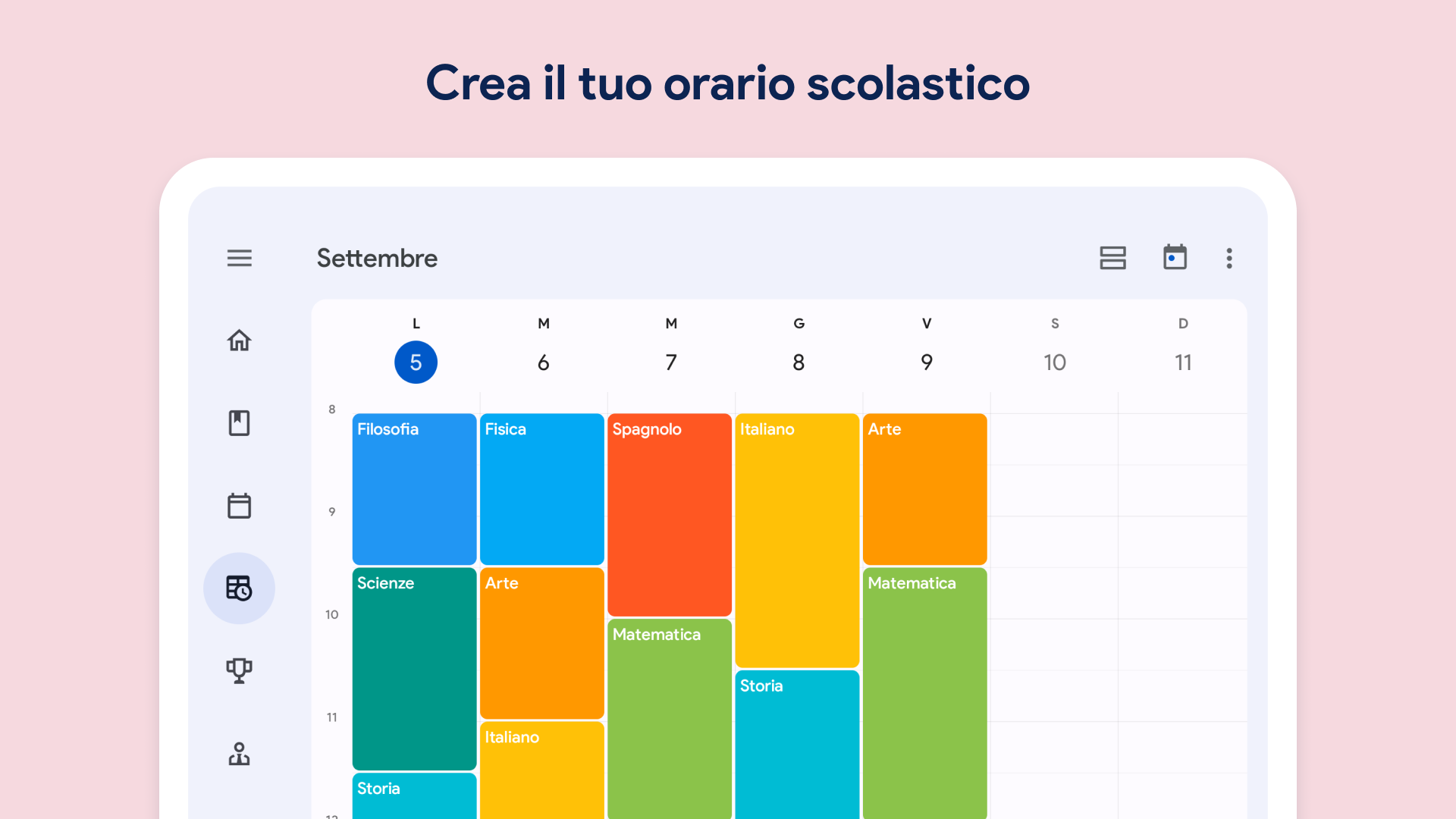This screenshot has width=1456, height=819.
Task: Open the hamburger navigation menu
Action: point(239,258)
